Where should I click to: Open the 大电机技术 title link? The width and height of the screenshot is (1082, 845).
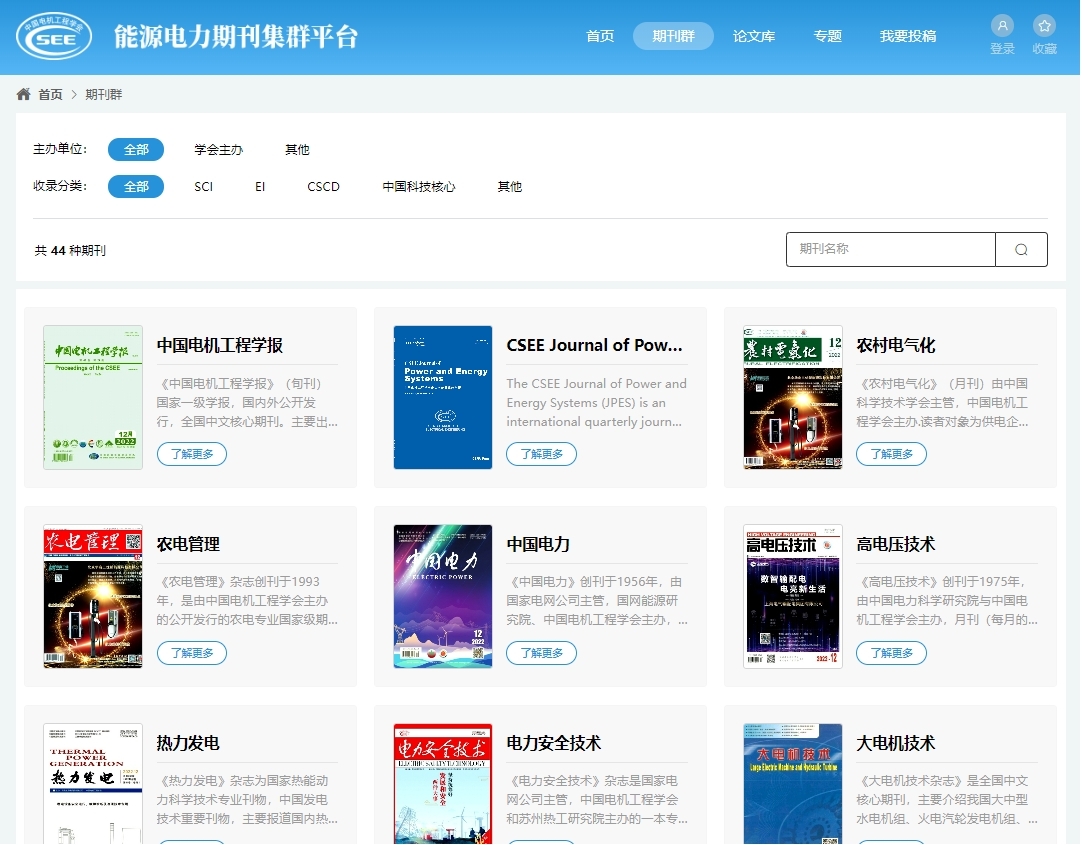[x=896, y=743]
